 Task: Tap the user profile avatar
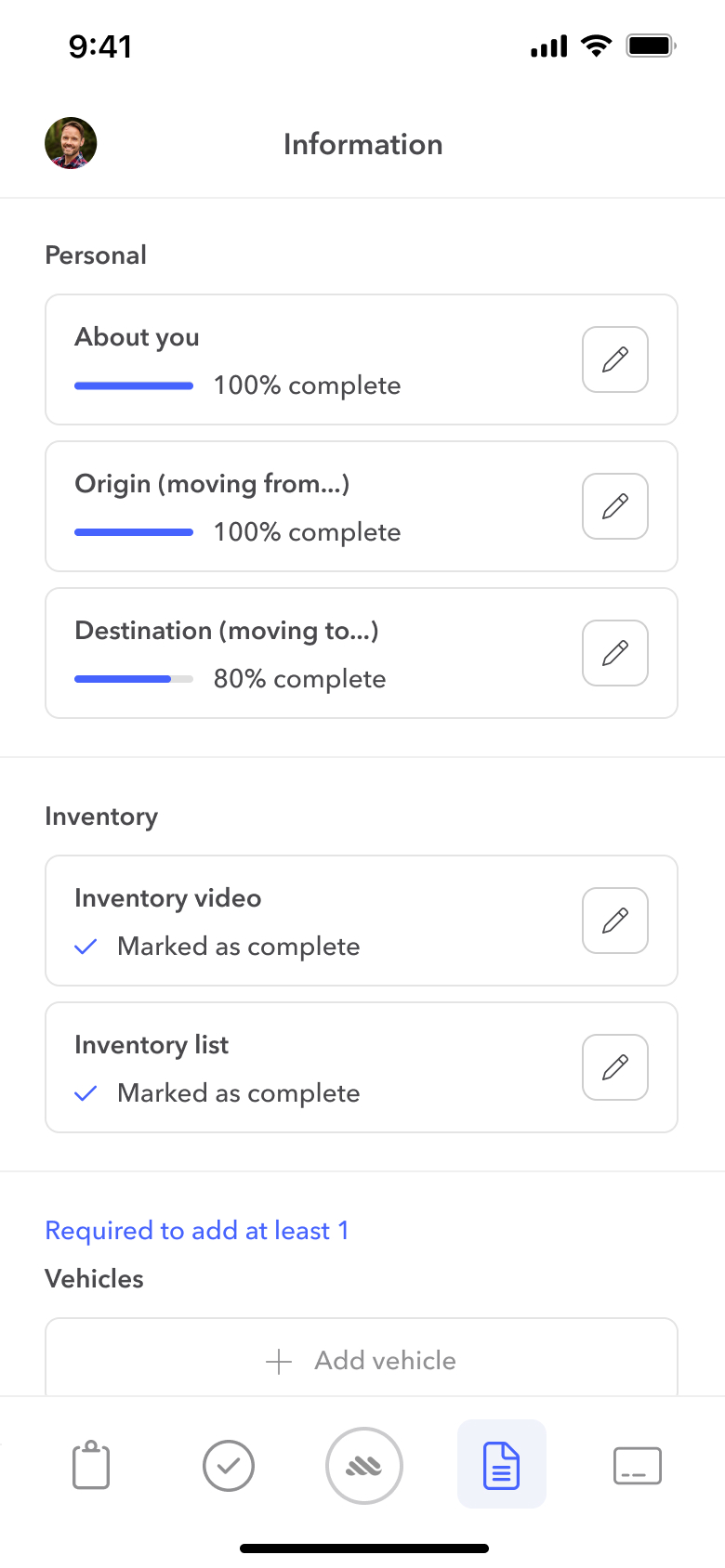71,143
